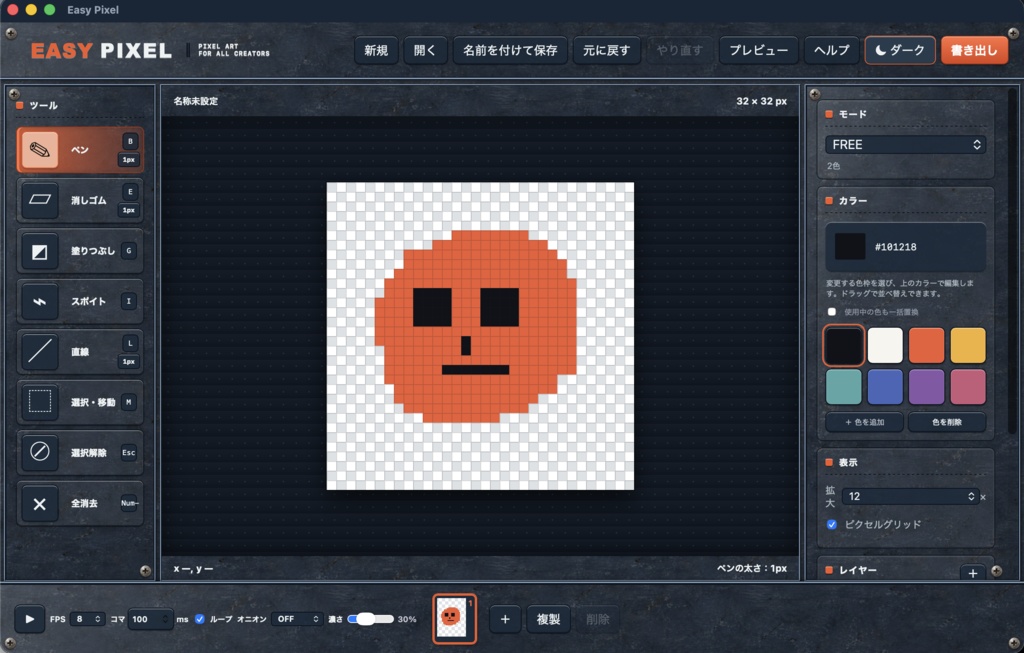Open ヘルプ help
This screenshot has height=653, width=1024.
tap(831, 50)
